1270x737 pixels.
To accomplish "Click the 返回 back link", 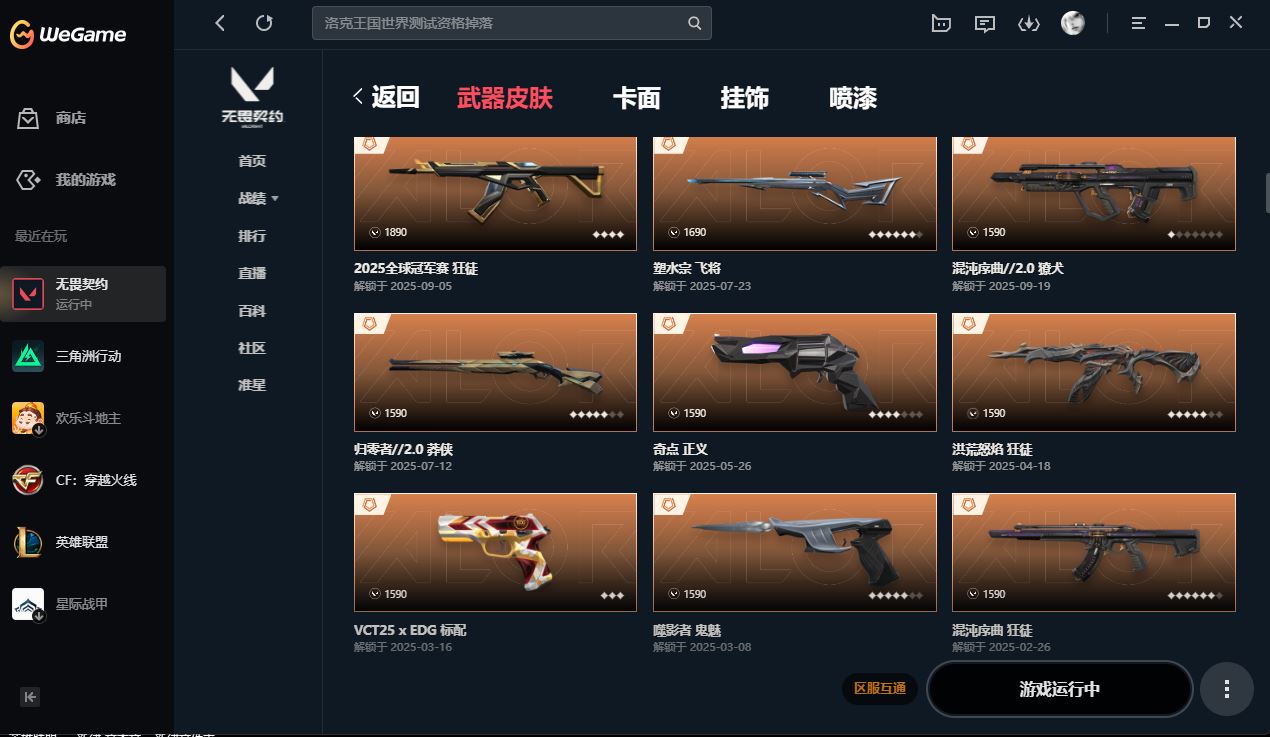I will pos(386,97).
